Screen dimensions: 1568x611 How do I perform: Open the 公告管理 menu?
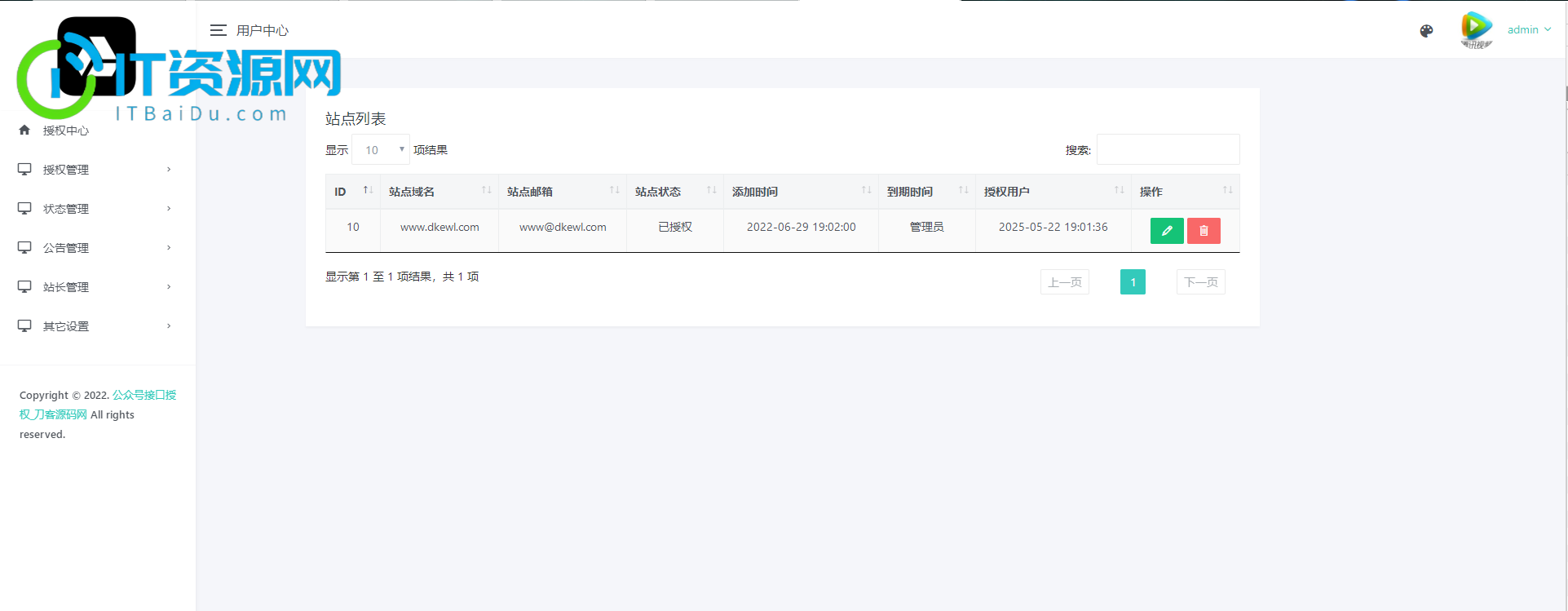[x=98, y=248]
